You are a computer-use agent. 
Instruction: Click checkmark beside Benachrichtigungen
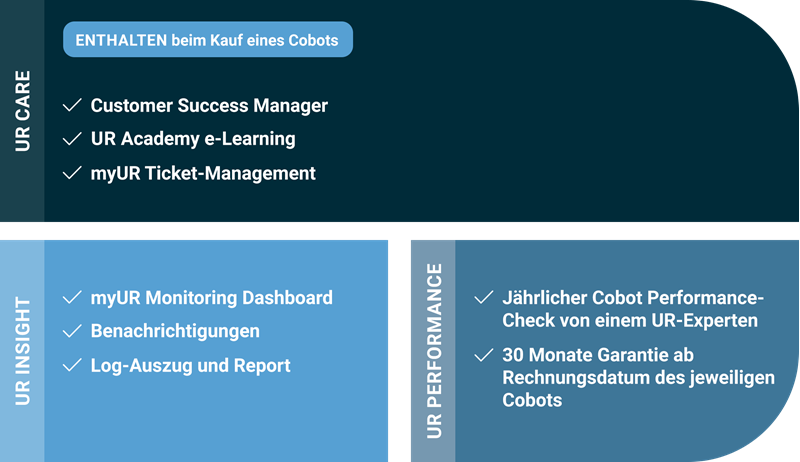(71, 331)
